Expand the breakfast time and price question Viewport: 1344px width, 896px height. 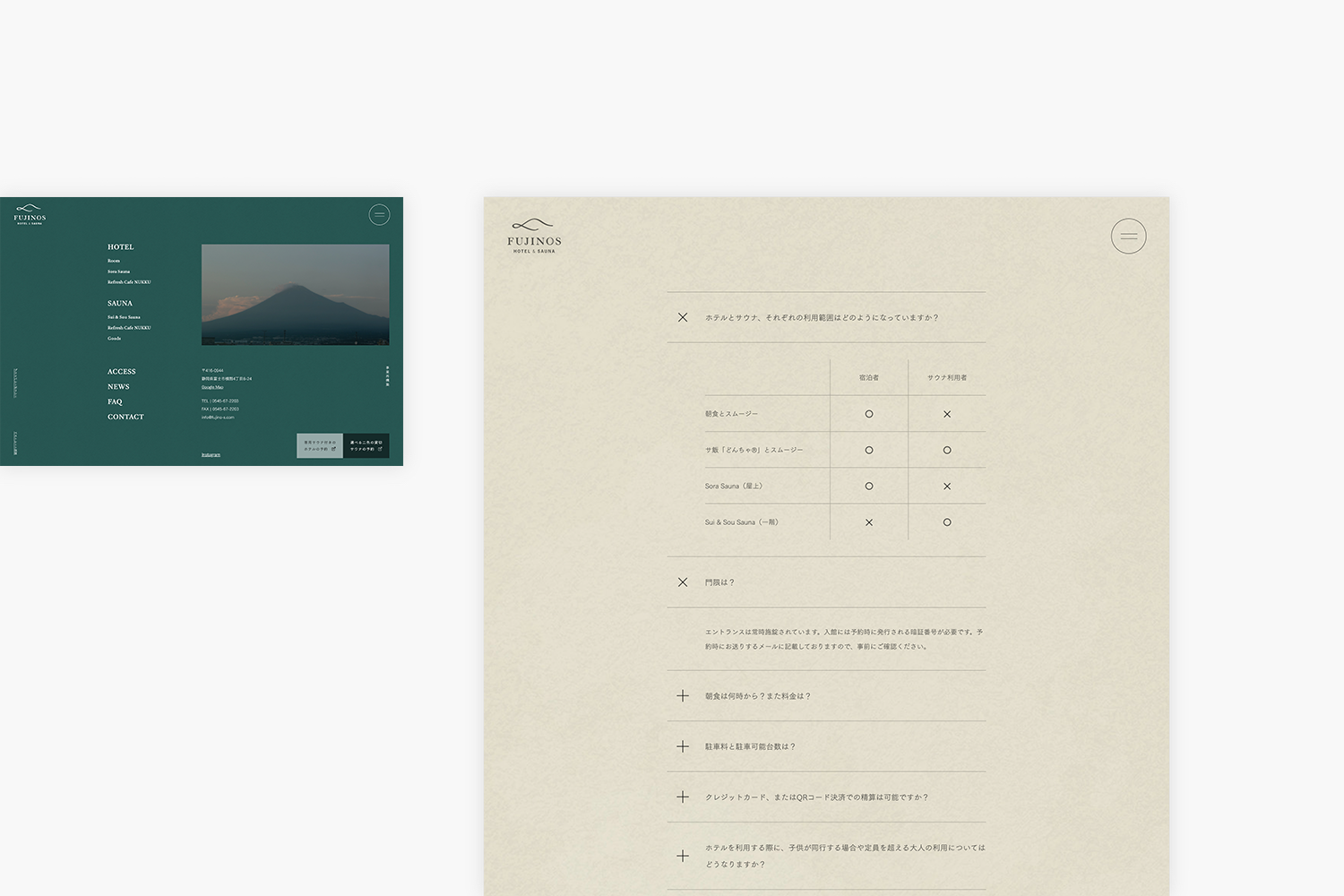coord(683,696)
